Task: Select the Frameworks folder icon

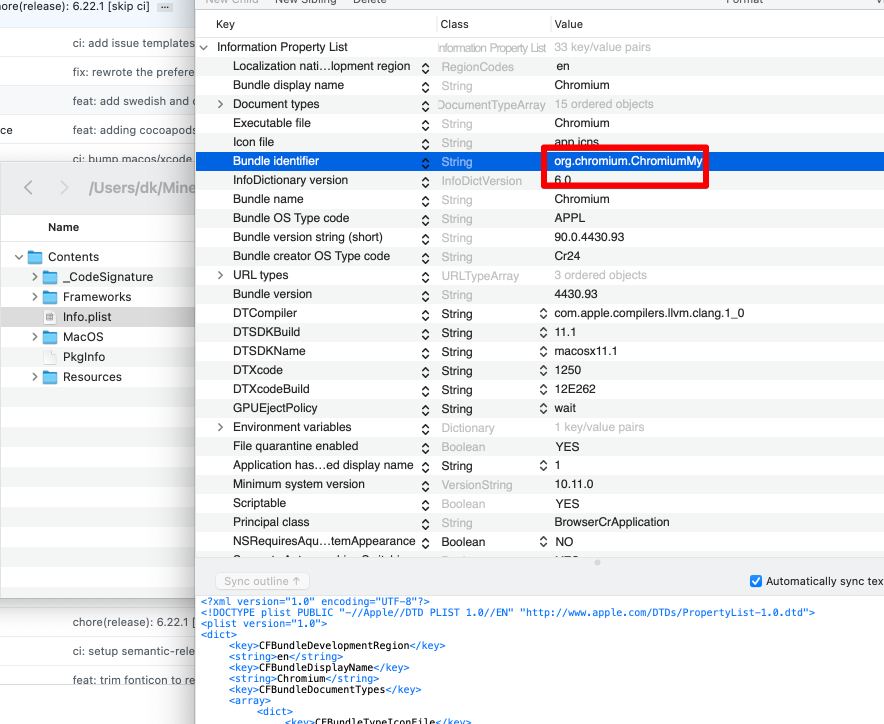Action: (x=50, y=297)
